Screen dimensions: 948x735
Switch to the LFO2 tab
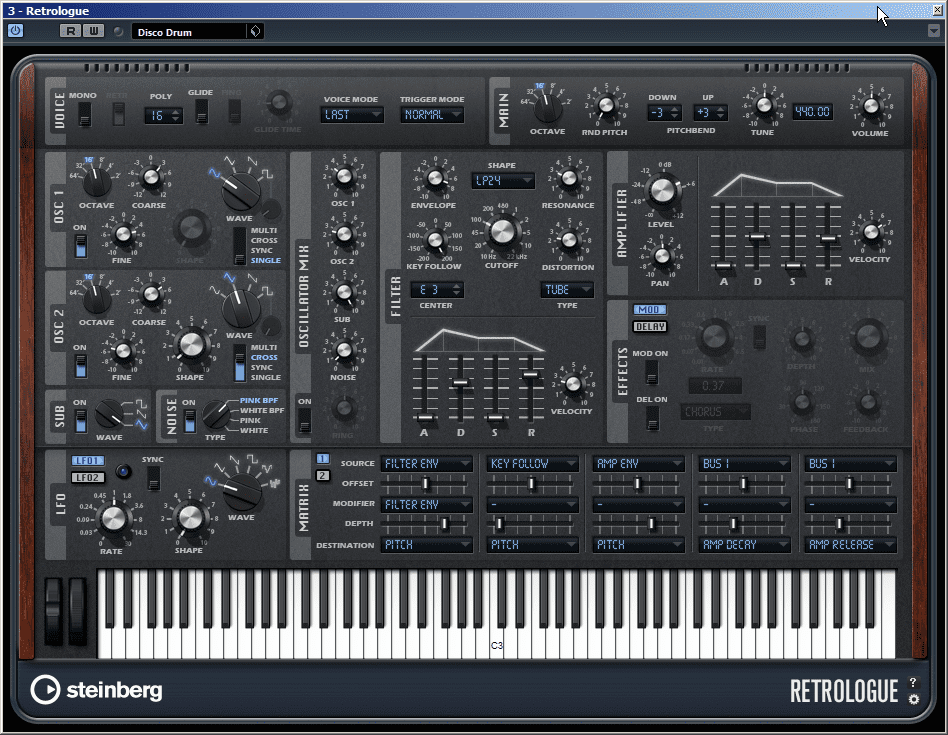[x=88, y=478]
